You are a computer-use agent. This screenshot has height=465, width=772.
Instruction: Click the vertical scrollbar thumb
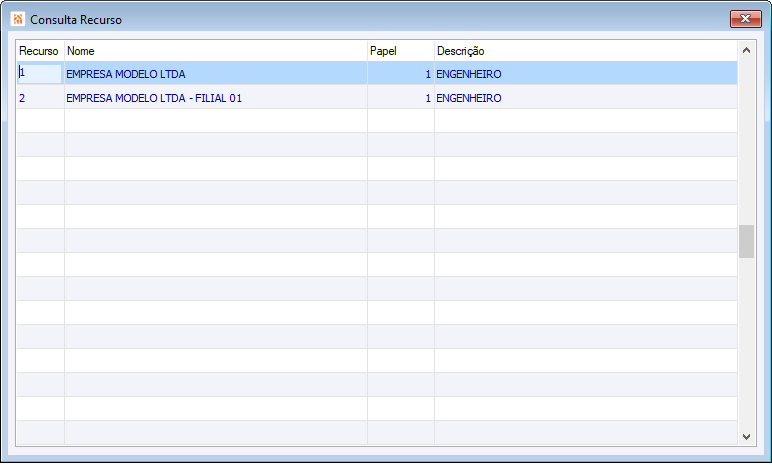746,241
